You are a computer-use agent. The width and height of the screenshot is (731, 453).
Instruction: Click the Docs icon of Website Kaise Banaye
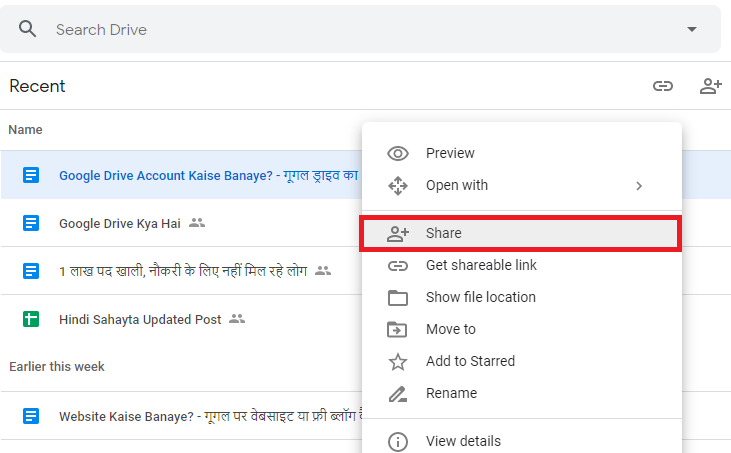31,416
